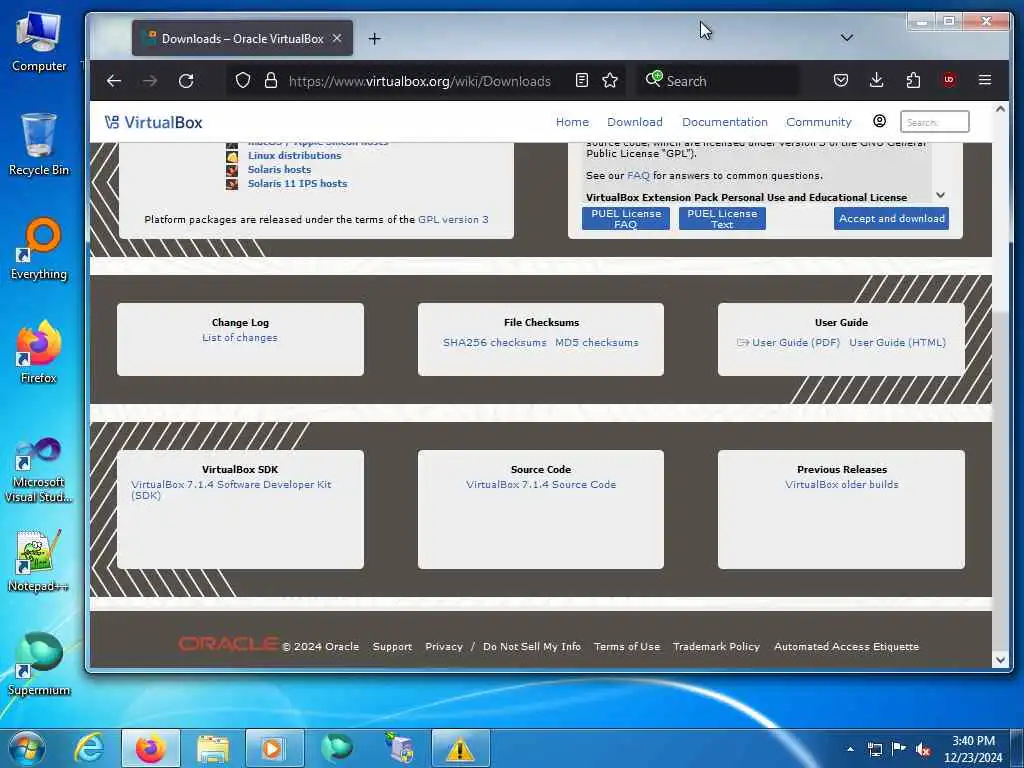This screenshot has width=1024, height=768.
Task: Launch Internet Explorer from the taskbar
Action: [89, 748]
